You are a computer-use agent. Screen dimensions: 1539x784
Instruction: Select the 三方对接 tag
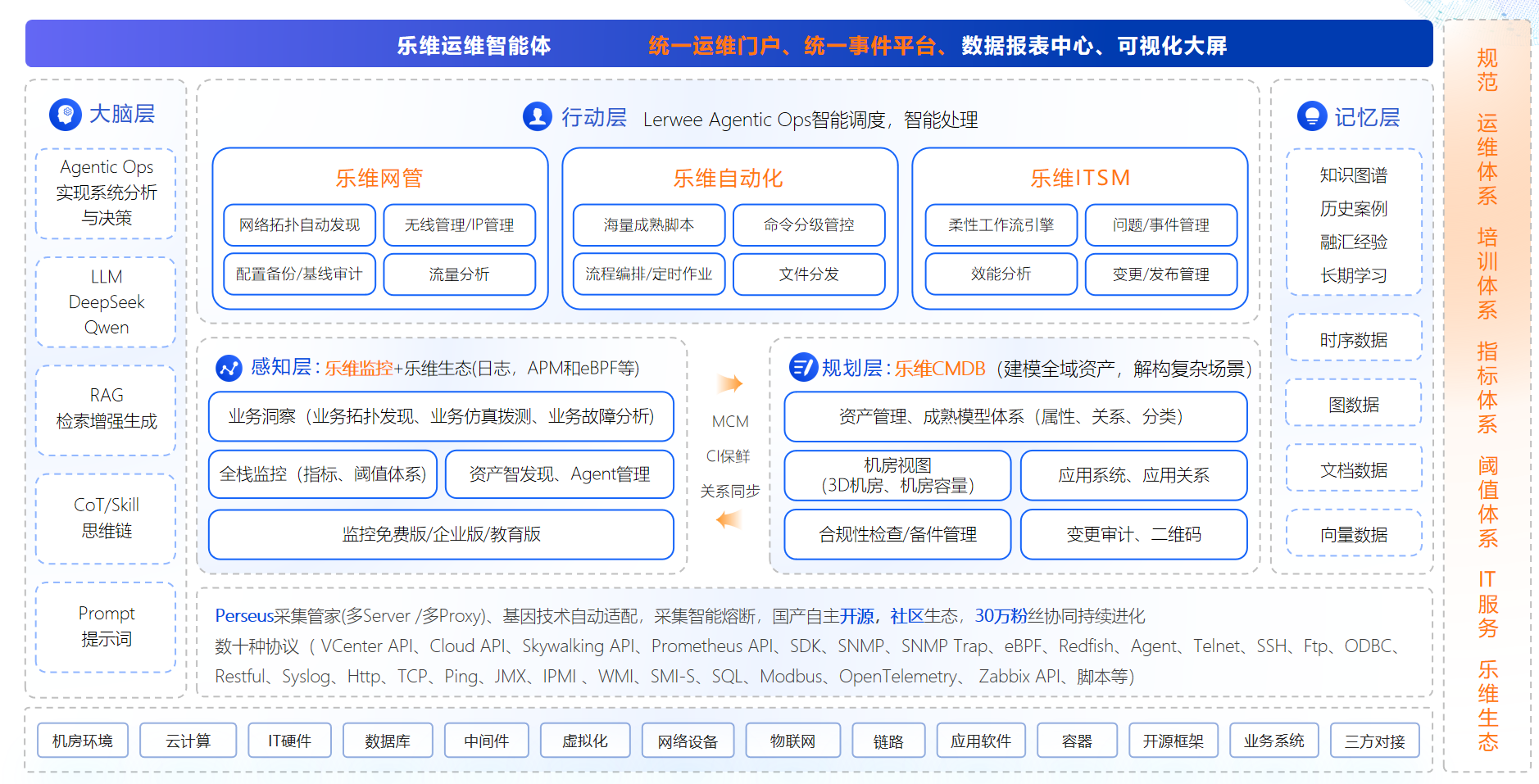click(x=1375, y=741)
